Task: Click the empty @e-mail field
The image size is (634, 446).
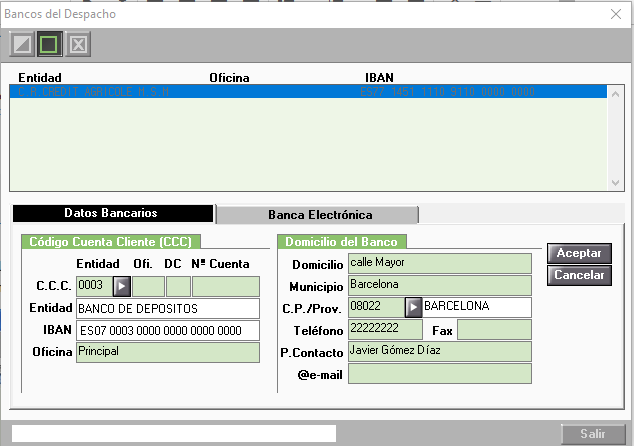Action: pyautogui.click(x=440, y=373)
